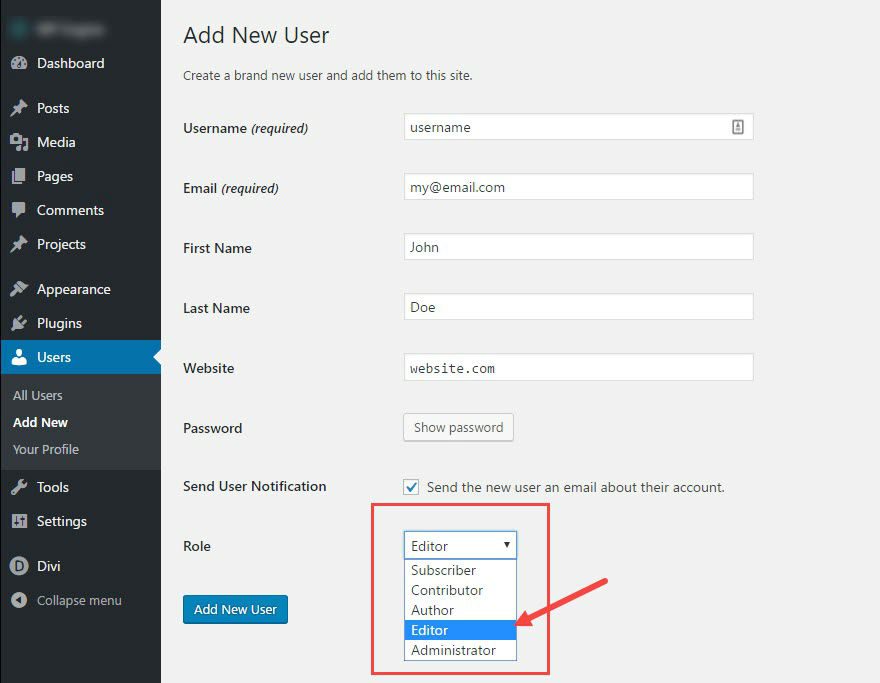Click the Dashboard gauge icon
880x683 pixels.
(19, 63)
